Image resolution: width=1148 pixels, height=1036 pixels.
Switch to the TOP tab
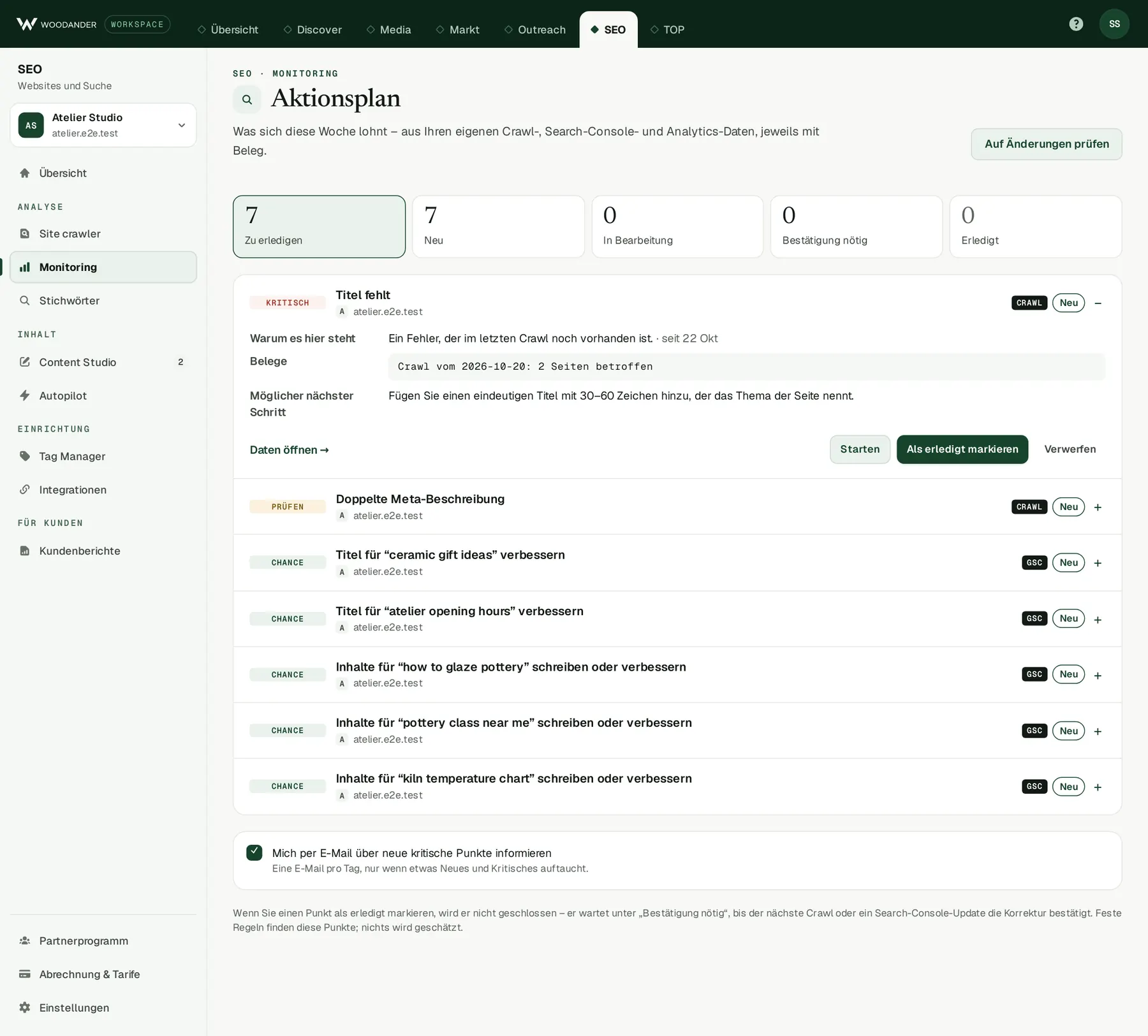click(667, 29)
